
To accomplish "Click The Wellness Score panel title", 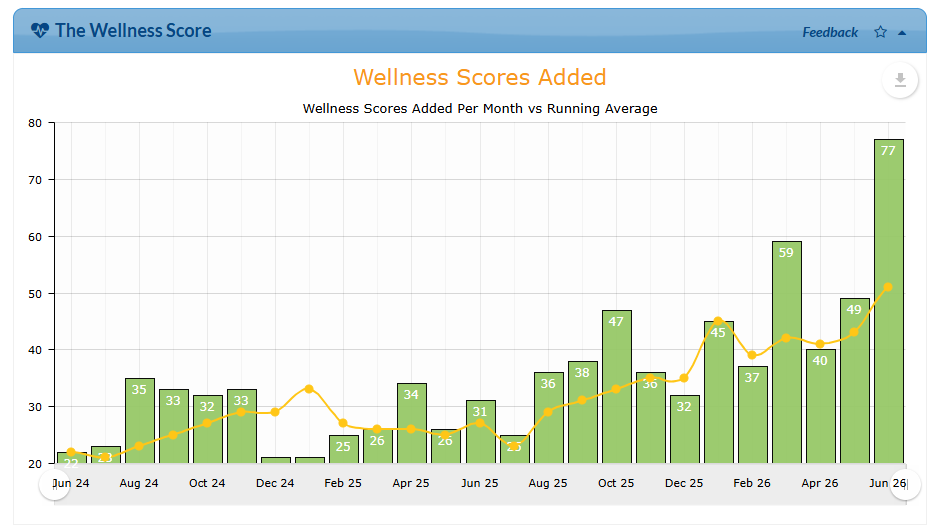I will tap(133, 30).
